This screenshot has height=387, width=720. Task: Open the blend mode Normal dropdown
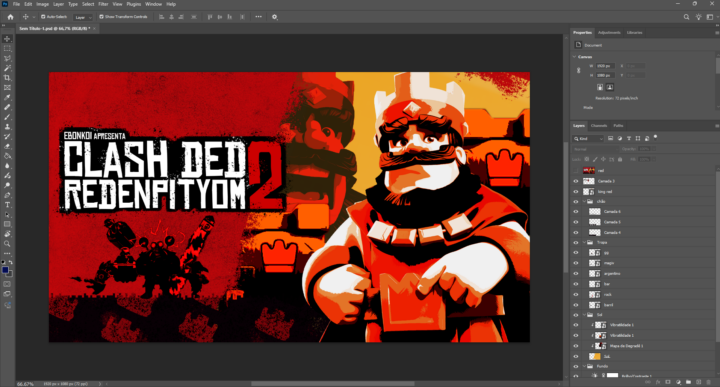pos(596,149)
